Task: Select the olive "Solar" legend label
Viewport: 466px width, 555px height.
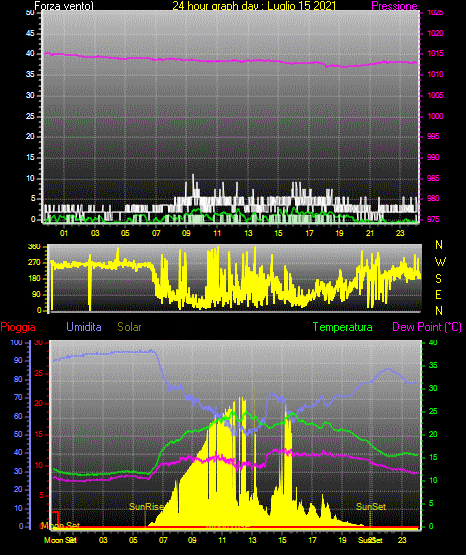Action: coord(130,327)
